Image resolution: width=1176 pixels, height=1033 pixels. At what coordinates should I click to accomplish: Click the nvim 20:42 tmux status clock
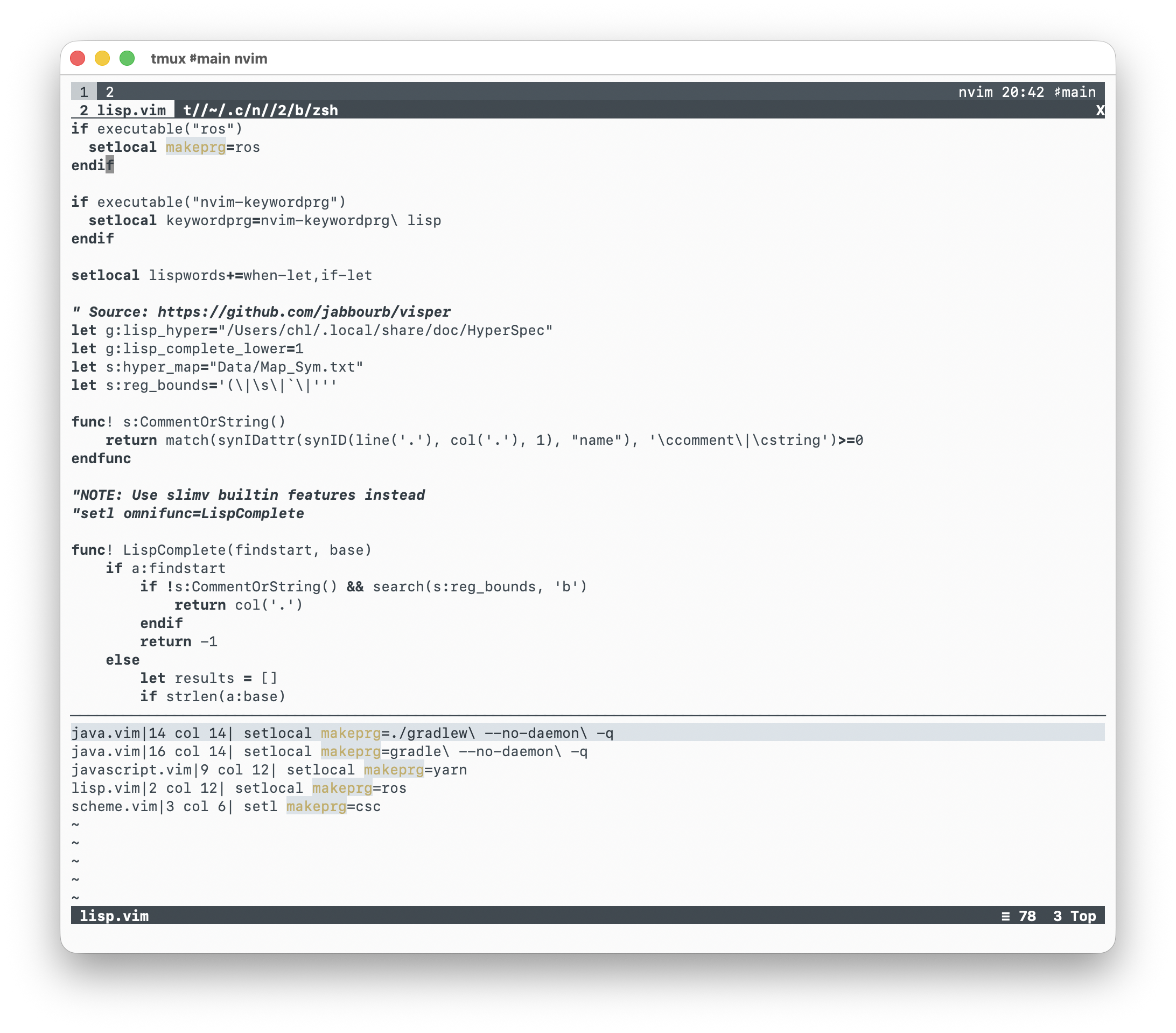tap(1000, 92)
